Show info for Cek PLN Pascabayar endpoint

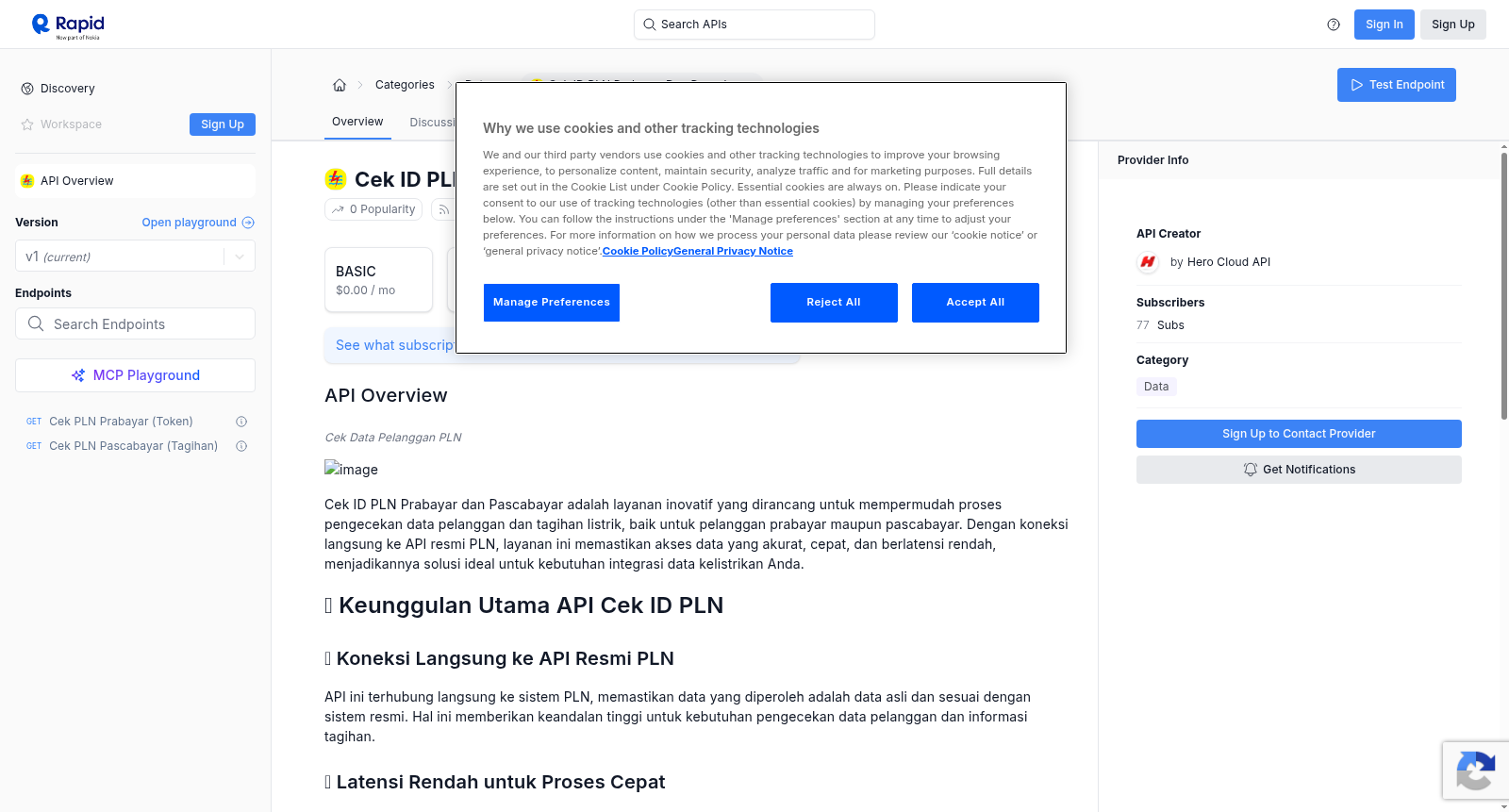[241, 446]
